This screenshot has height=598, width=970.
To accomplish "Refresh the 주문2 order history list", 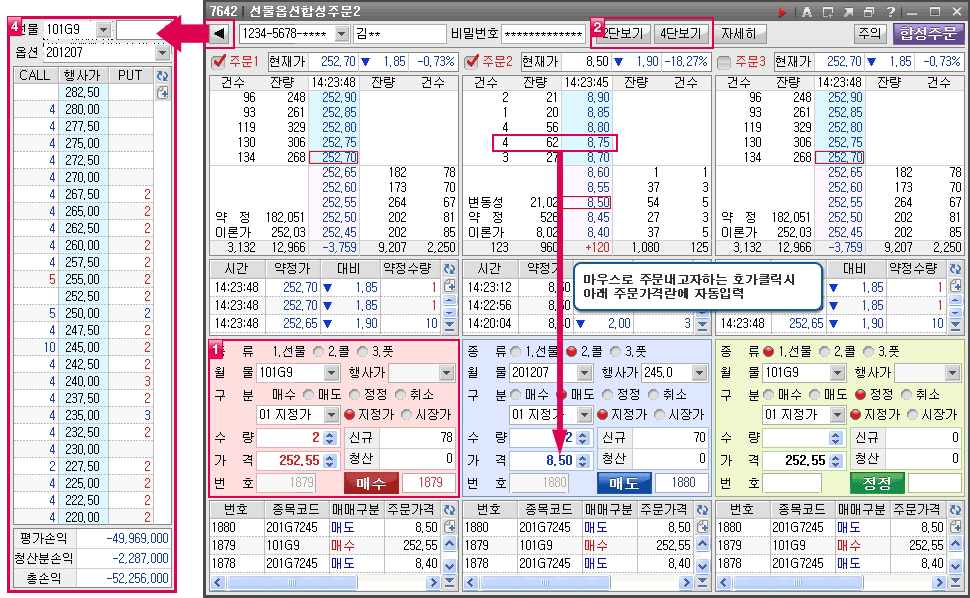I will [703, 510].
